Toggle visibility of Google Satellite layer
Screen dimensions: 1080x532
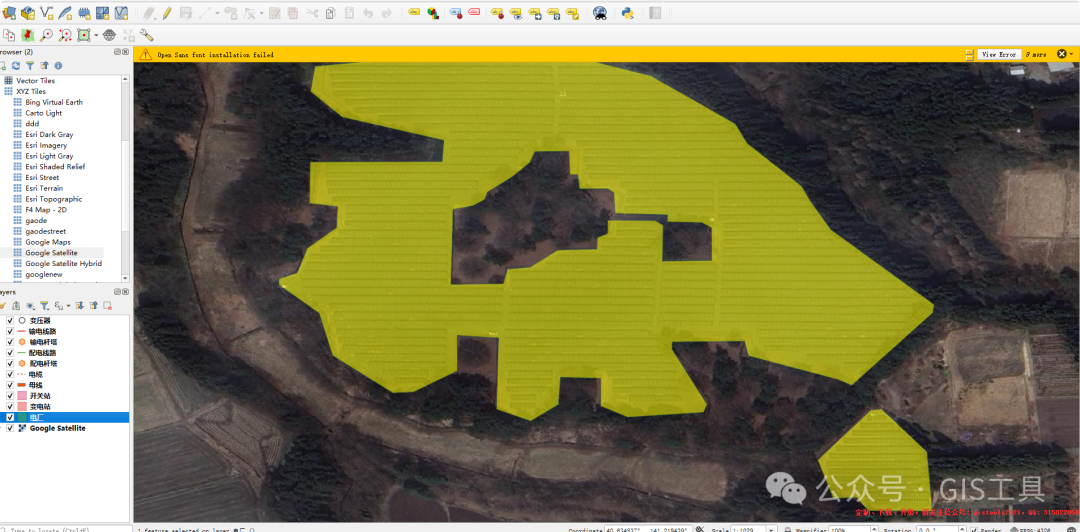click(10, 428)
